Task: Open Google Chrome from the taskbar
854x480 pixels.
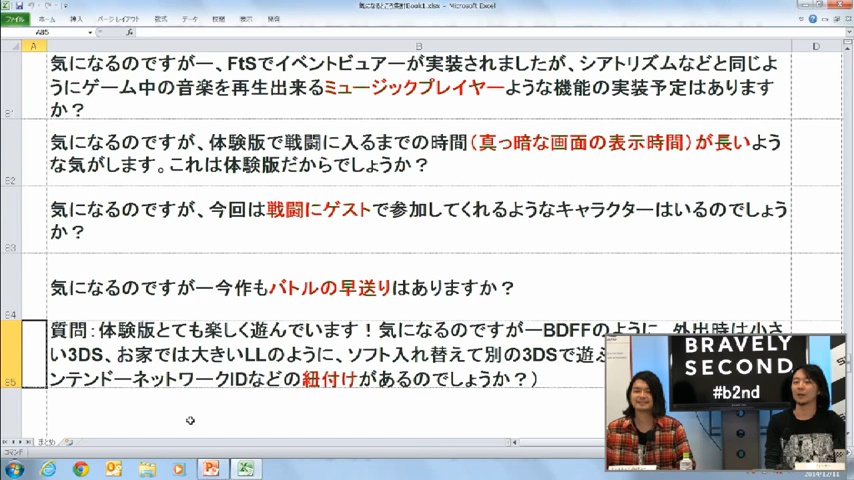Action: (81, 469)
